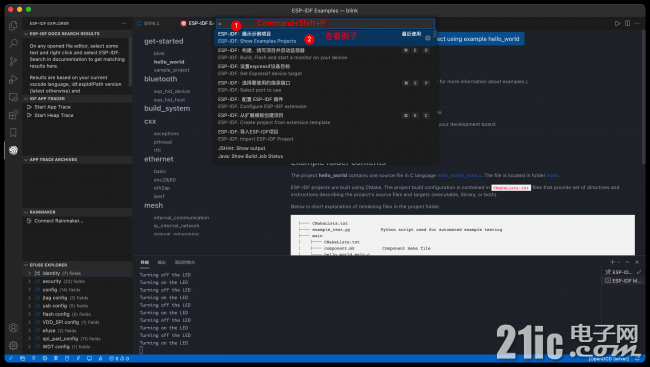Select ESP-IDF Configure ESP-IDF extension command

coord(325,103)
